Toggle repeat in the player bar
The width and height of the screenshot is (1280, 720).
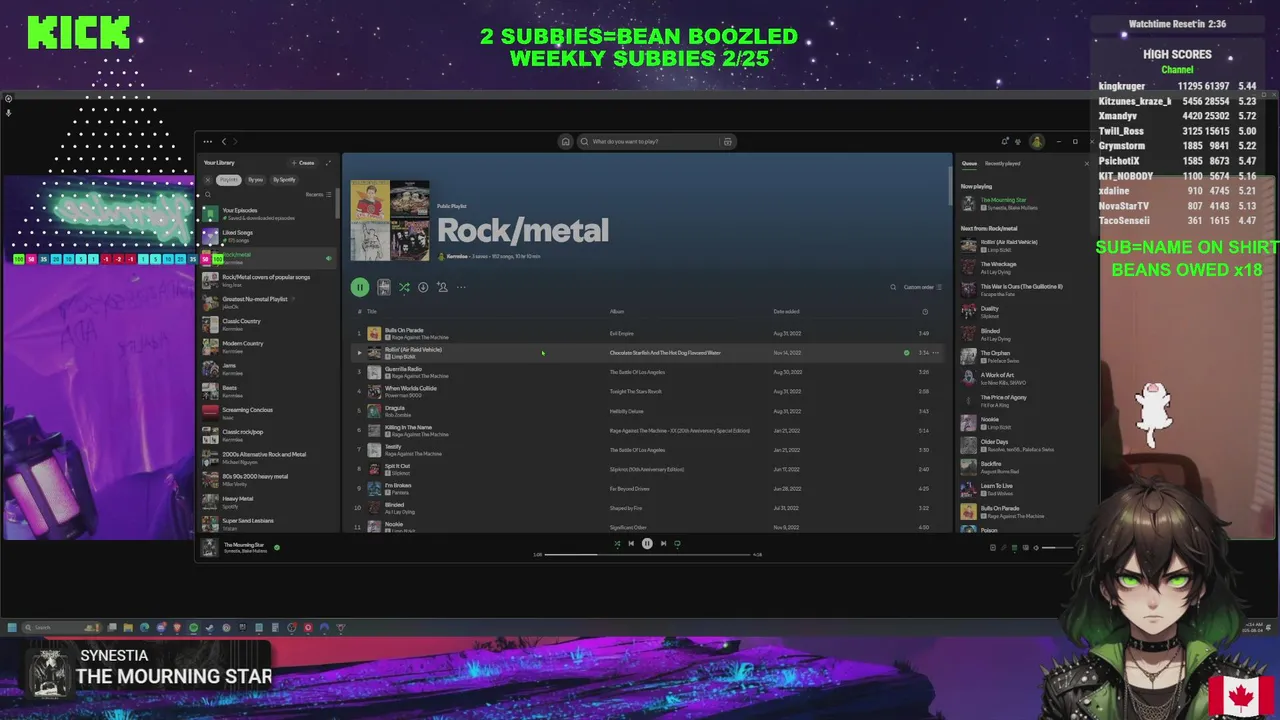point(677,543)
